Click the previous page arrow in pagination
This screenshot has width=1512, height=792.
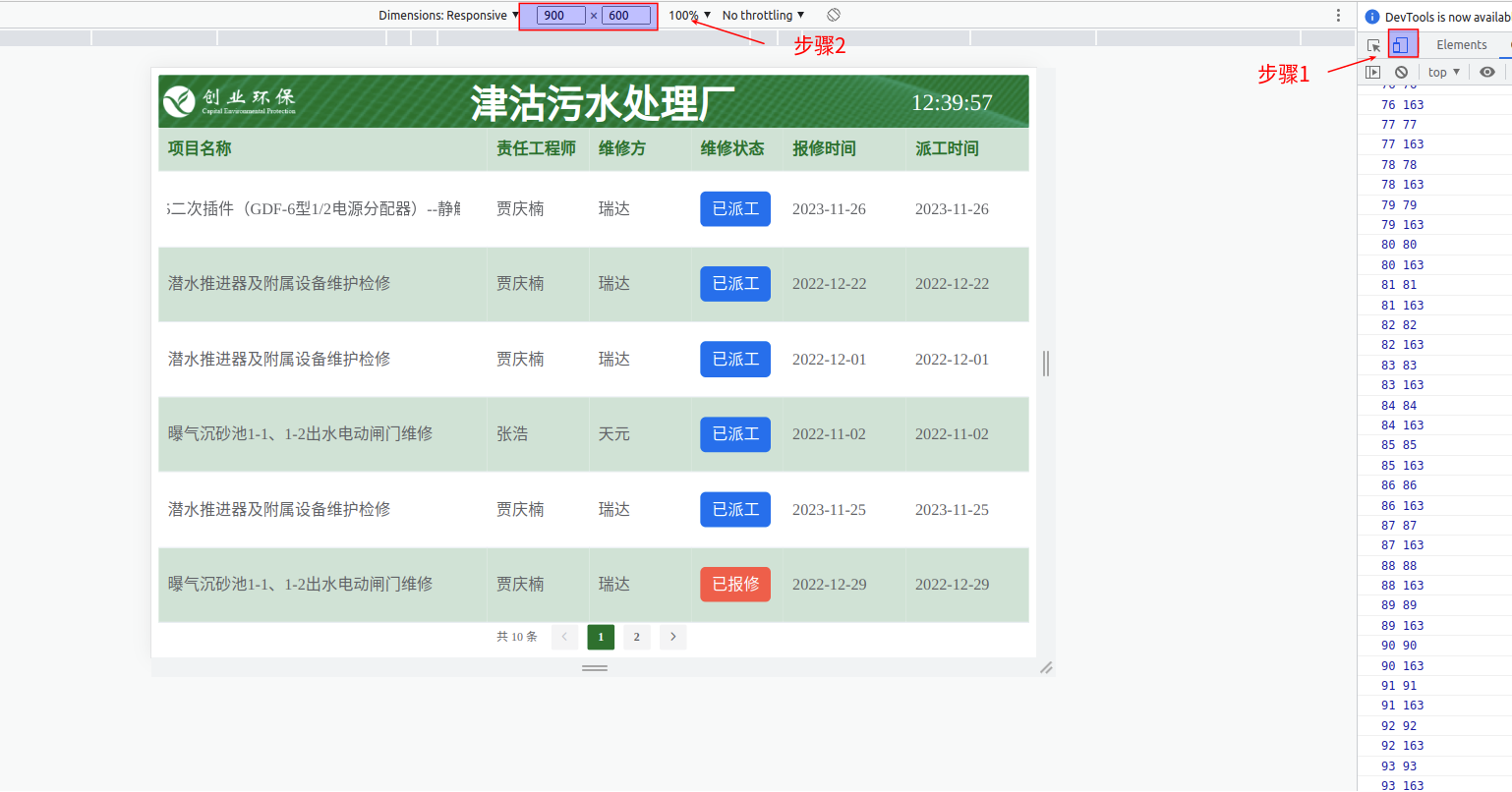tap(564, 637)
